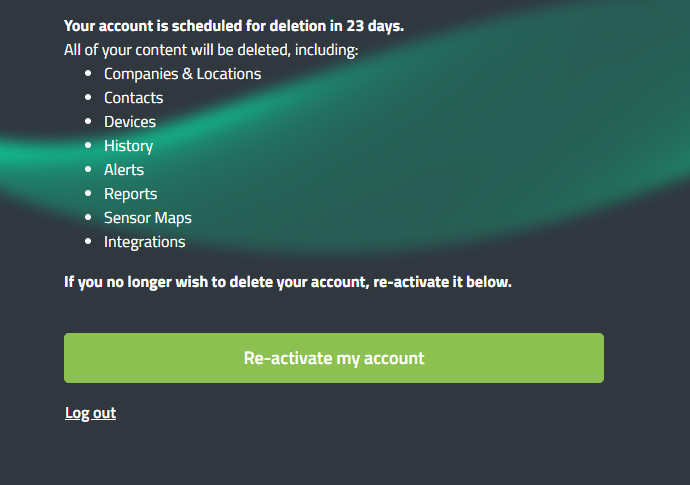The image size is (690, 485).
Task: Click the Re-activate my account button
Action: tap(334, 358)
